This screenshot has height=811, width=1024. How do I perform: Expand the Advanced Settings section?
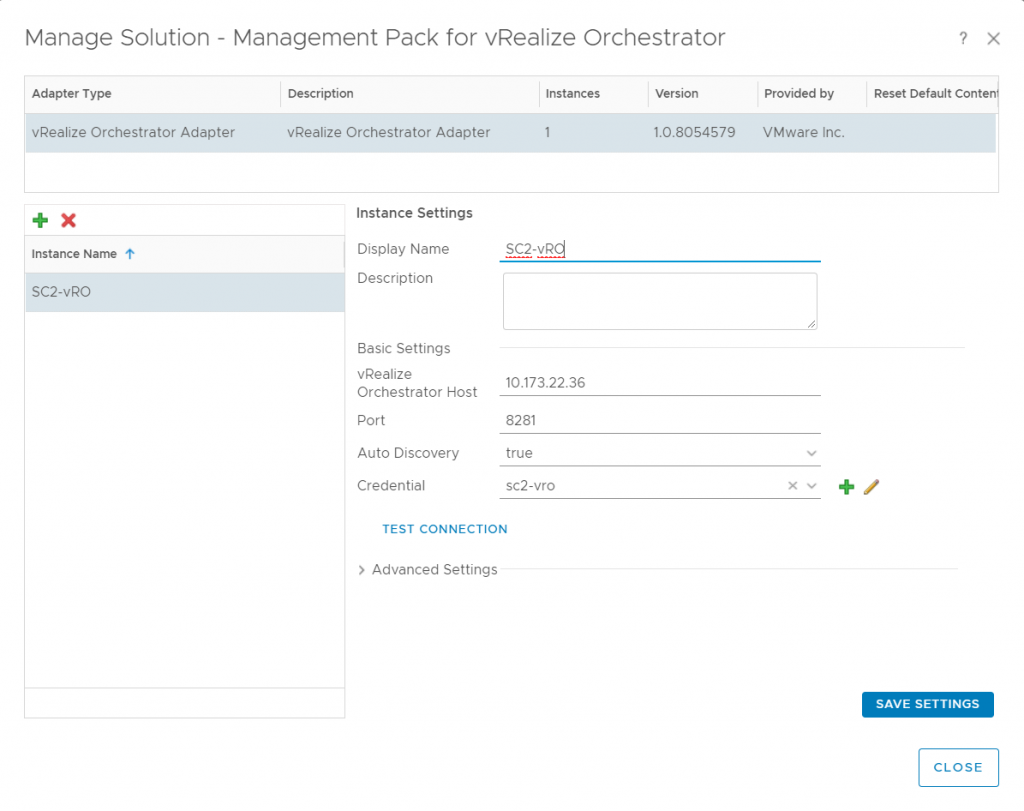(x=362, y=570)
